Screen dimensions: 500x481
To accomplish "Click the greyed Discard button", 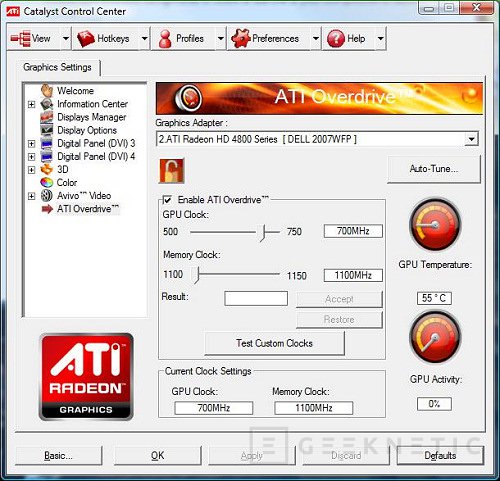I will (x=346, y=455).
